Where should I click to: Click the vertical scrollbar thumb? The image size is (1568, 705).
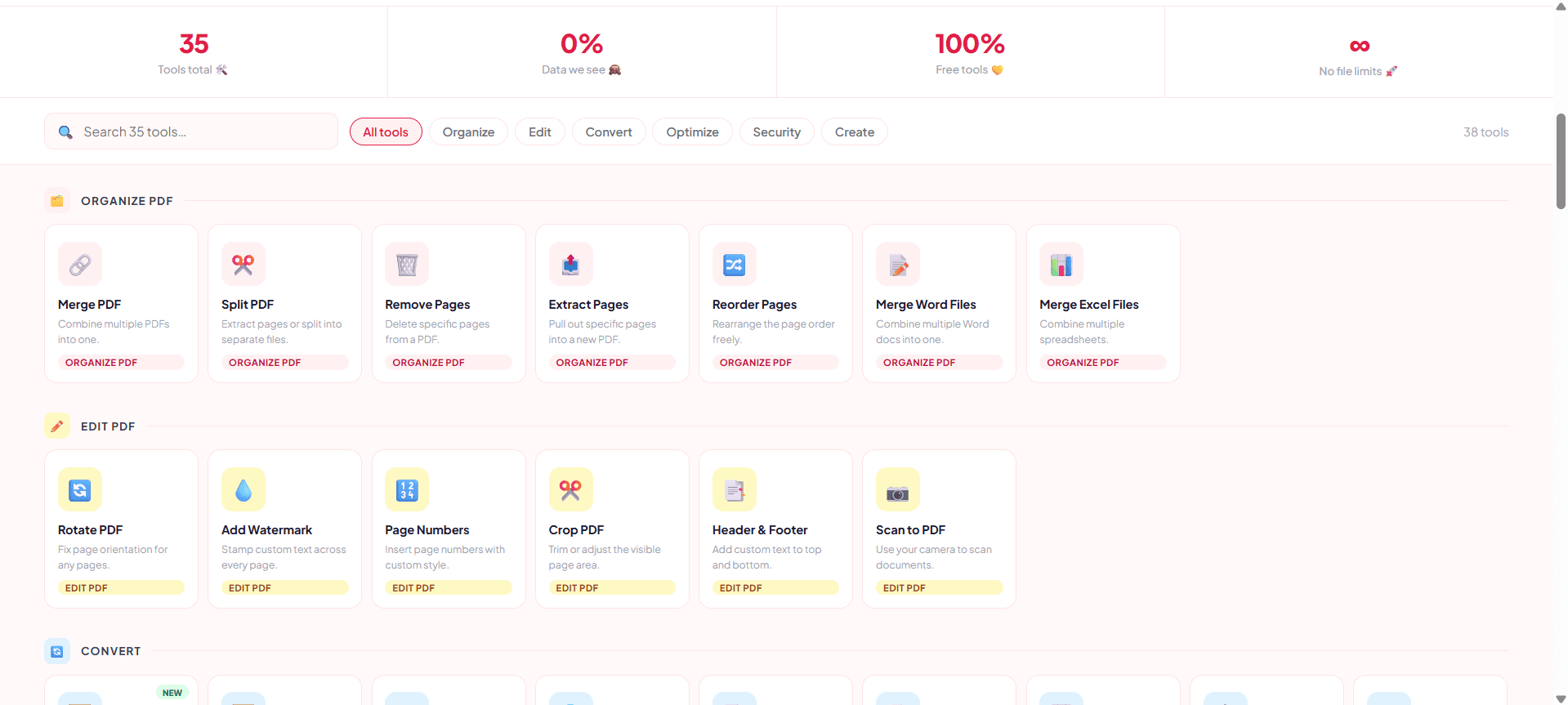point(1561,161)
